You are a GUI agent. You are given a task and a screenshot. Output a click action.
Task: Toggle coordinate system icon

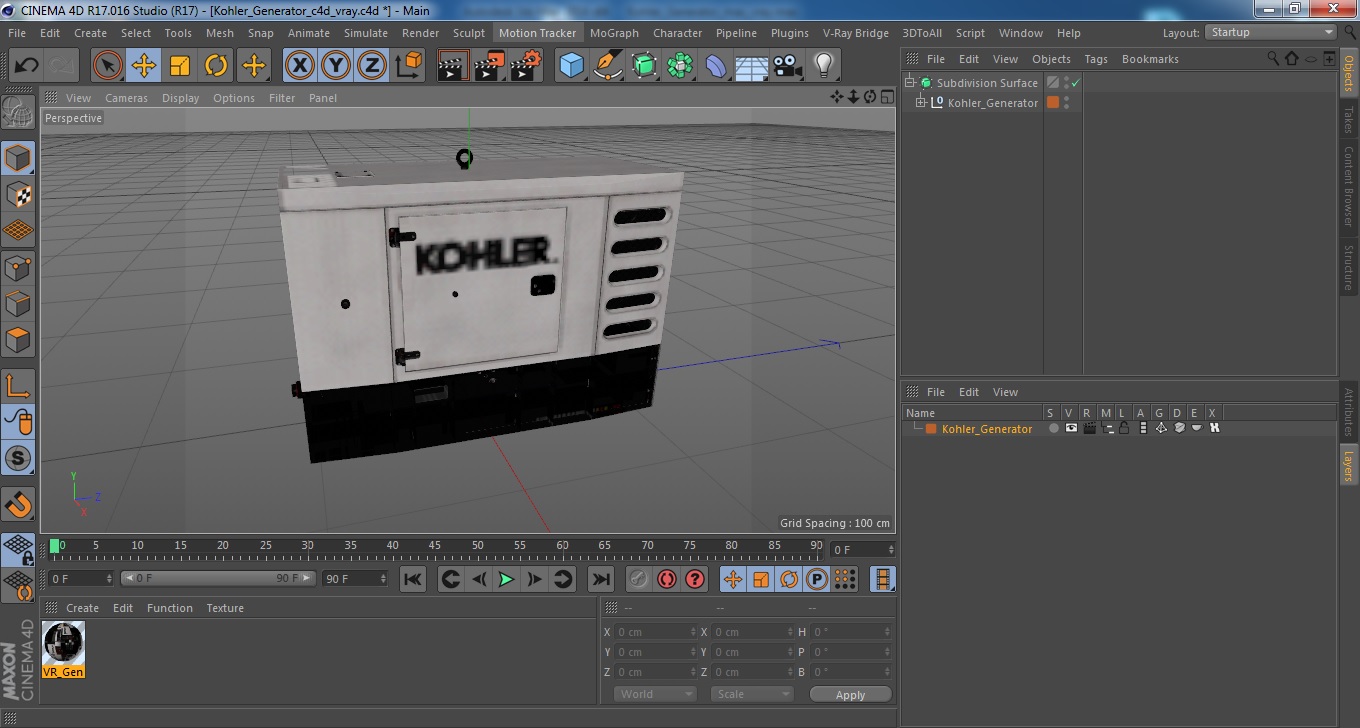click(408, 66)
